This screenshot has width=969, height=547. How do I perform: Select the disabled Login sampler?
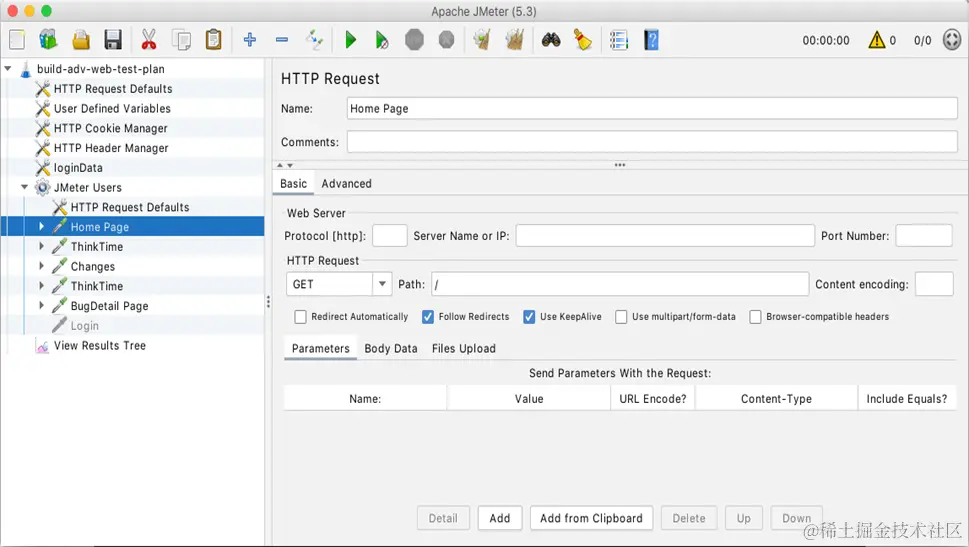tap(84, 326)
